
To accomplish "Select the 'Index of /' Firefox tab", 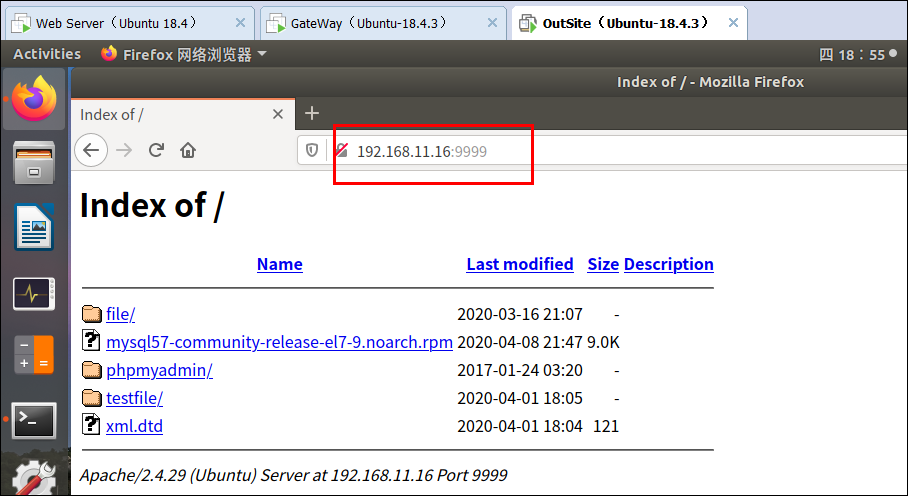I will click(x=183, y=114).
